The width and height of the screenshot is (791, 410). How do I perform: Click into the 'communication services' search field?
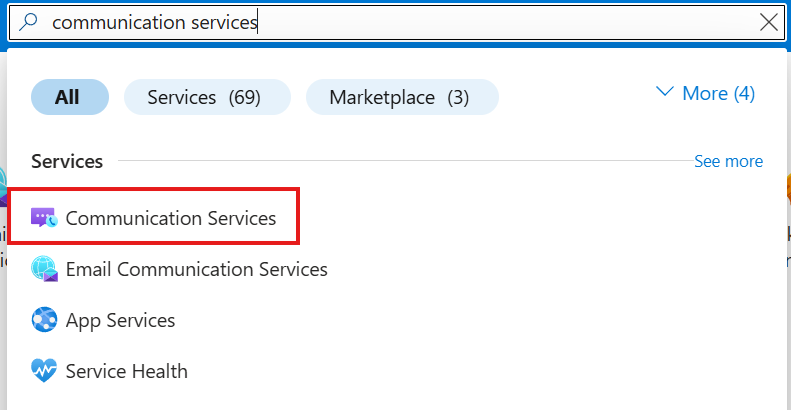click(x=400, y=22)
